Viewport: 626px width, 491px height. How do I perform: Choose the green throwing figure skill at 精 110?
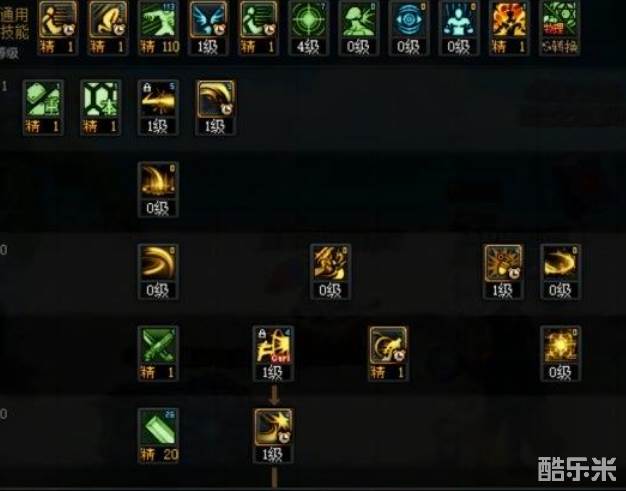coord(158,20)
